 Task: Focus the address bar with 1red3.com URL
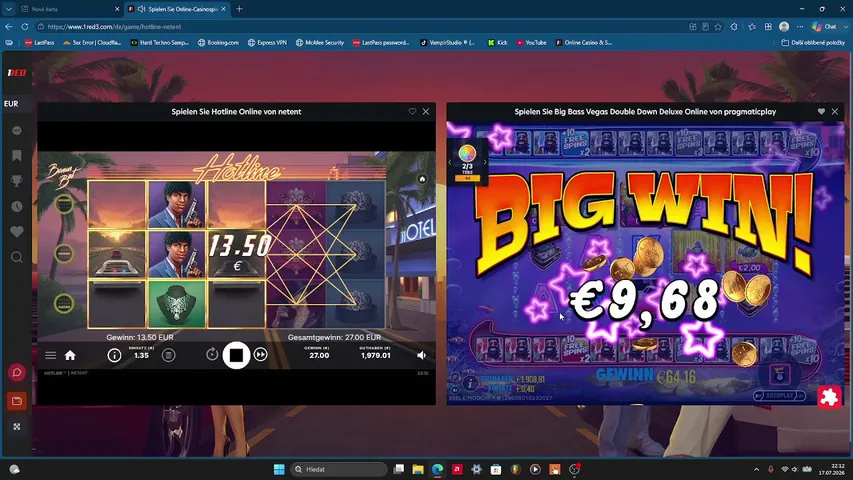[359, 27]
